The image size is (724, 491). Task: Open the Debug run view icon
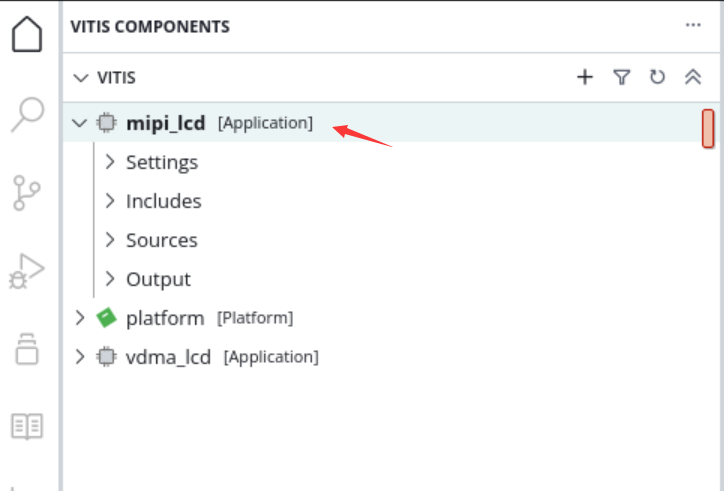(x=27, y=271)
